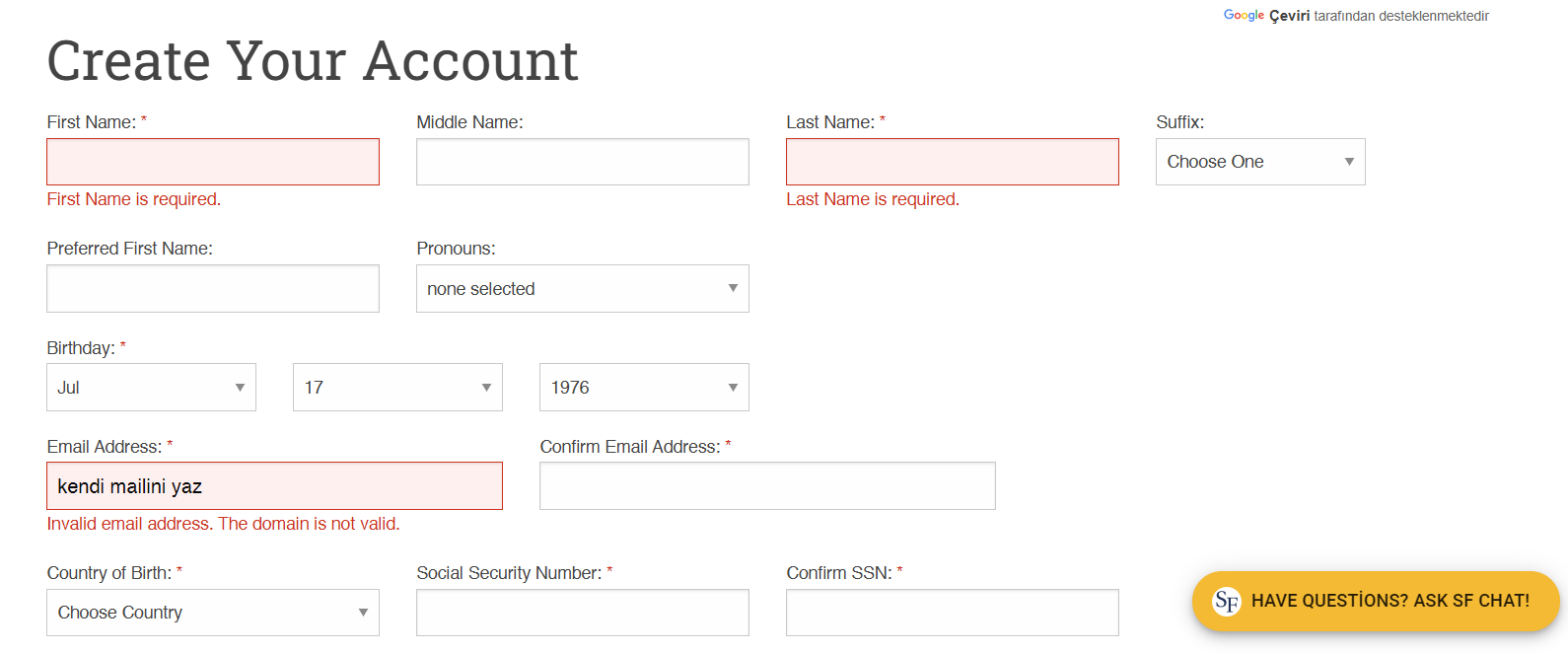Click the Last Name input field
This screenshot has height=654, width=1568.
click(953, 162)
